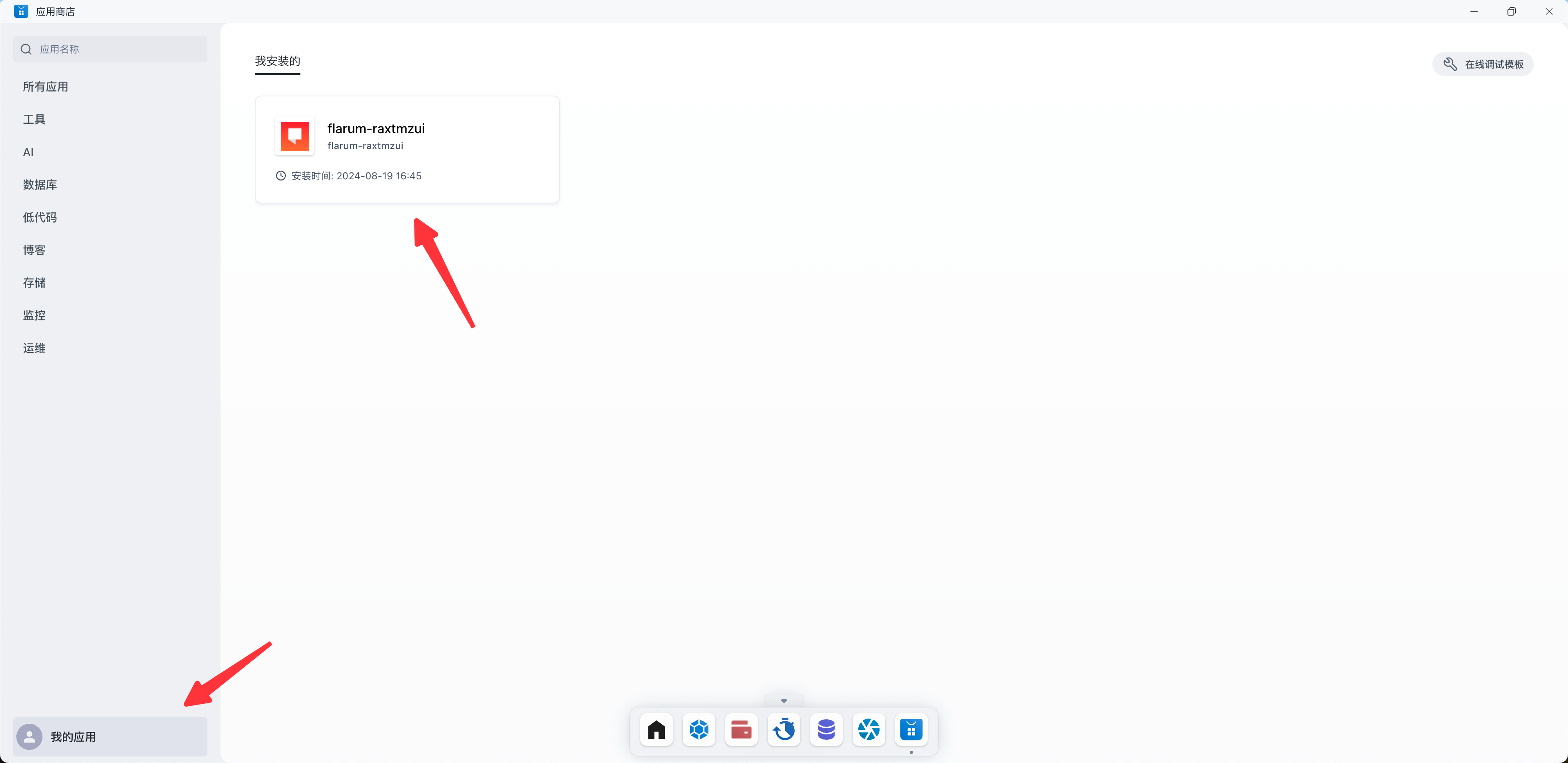
Task: Select AI category
Action: (x=29, y=152)
